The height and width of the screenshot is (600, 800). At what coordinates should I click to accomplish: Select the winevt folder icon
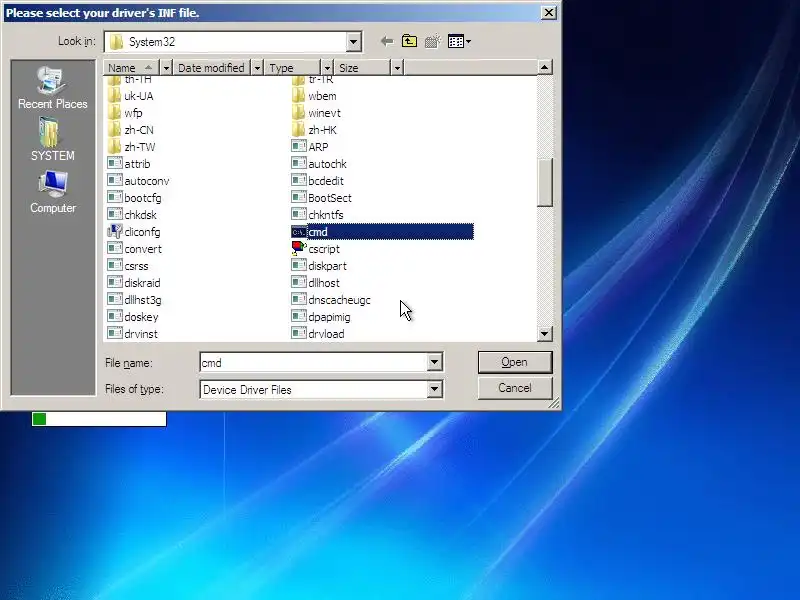pos(298,113)
